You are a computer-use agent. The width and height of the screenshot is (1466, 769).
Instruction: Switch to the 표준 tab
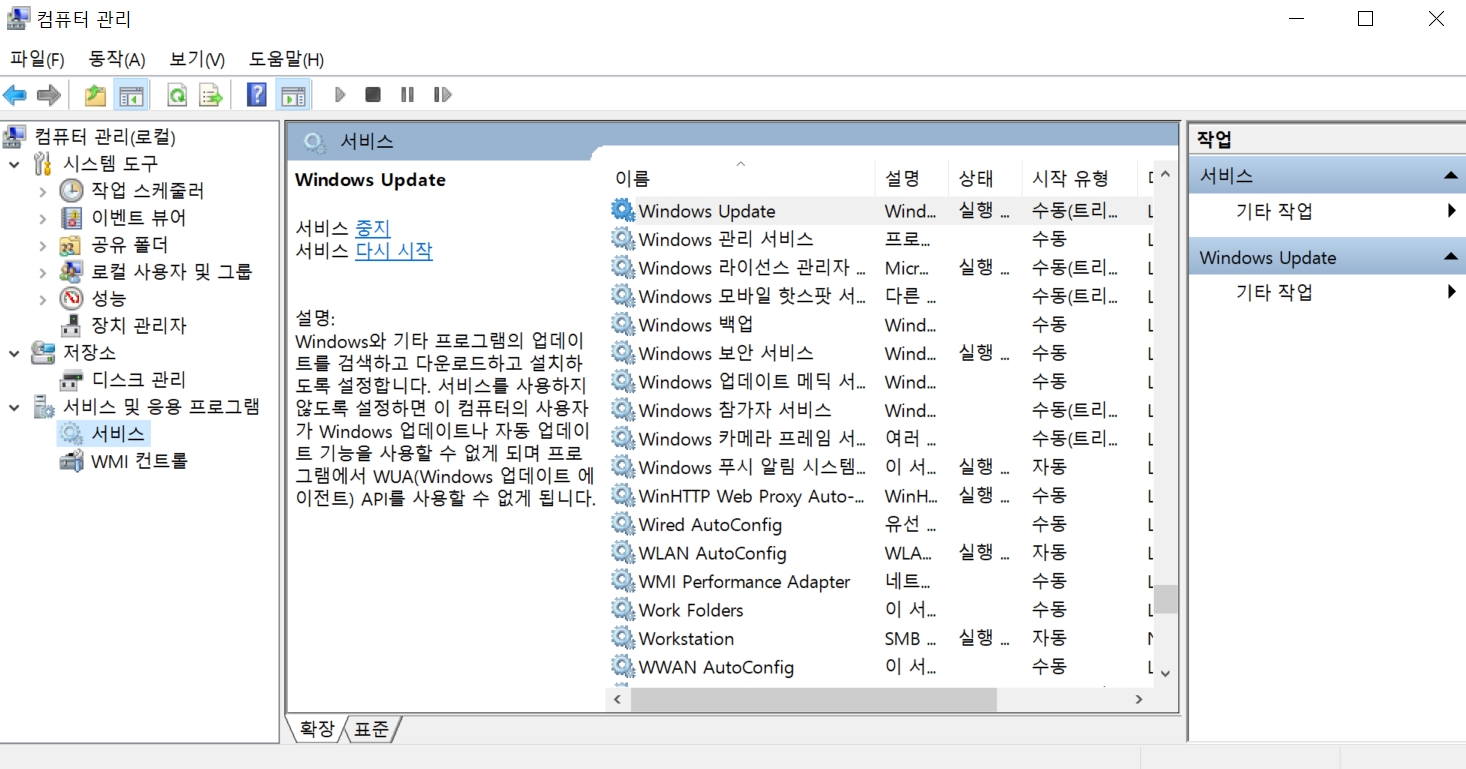371,729
